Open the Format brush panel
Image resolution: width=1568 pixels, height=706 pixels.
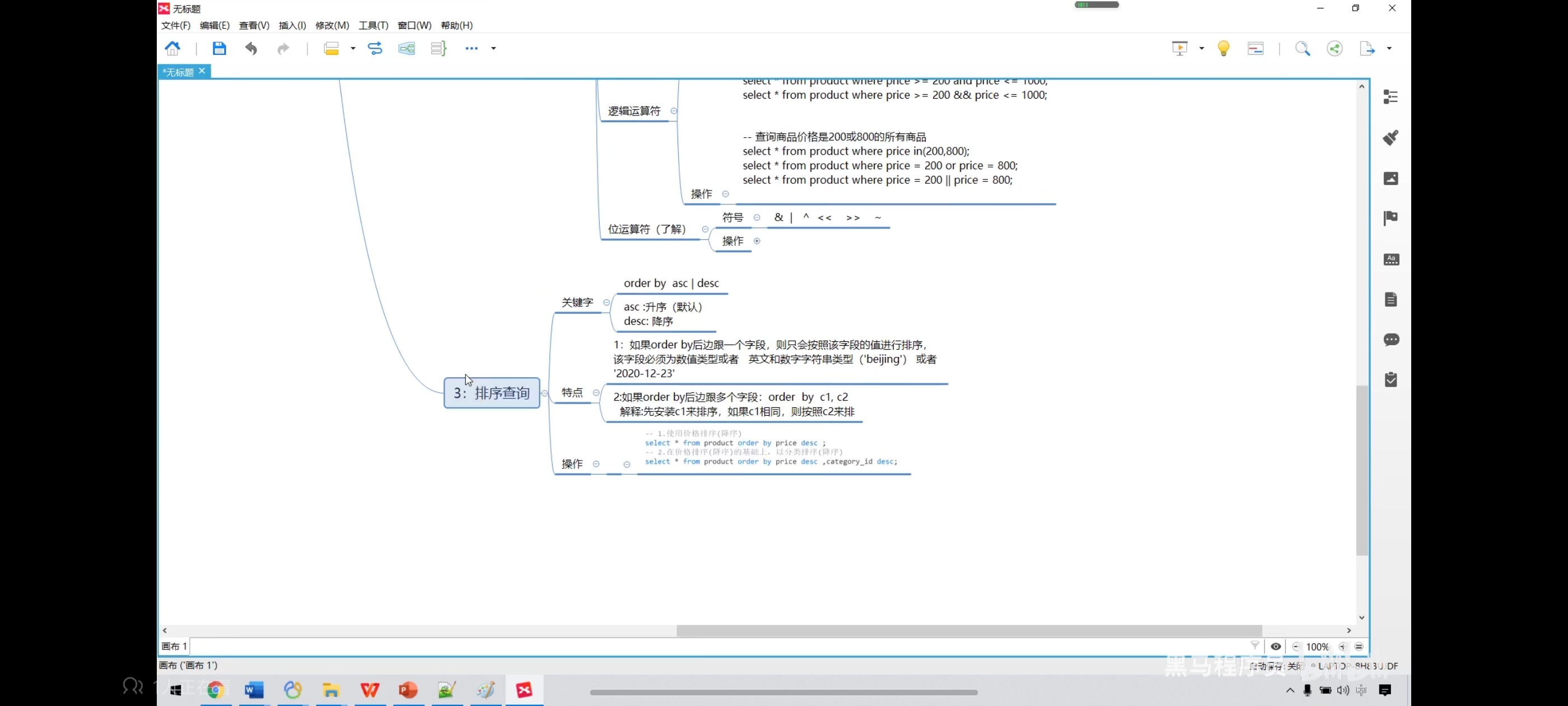coord(1391,138)
